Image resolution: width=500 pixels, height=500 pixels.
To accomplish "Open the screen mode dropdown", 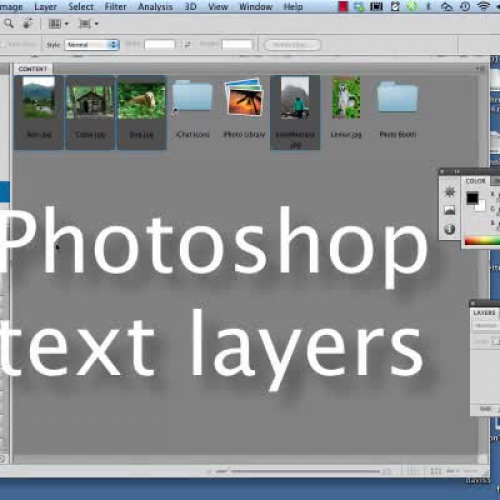I will [88, 24].
